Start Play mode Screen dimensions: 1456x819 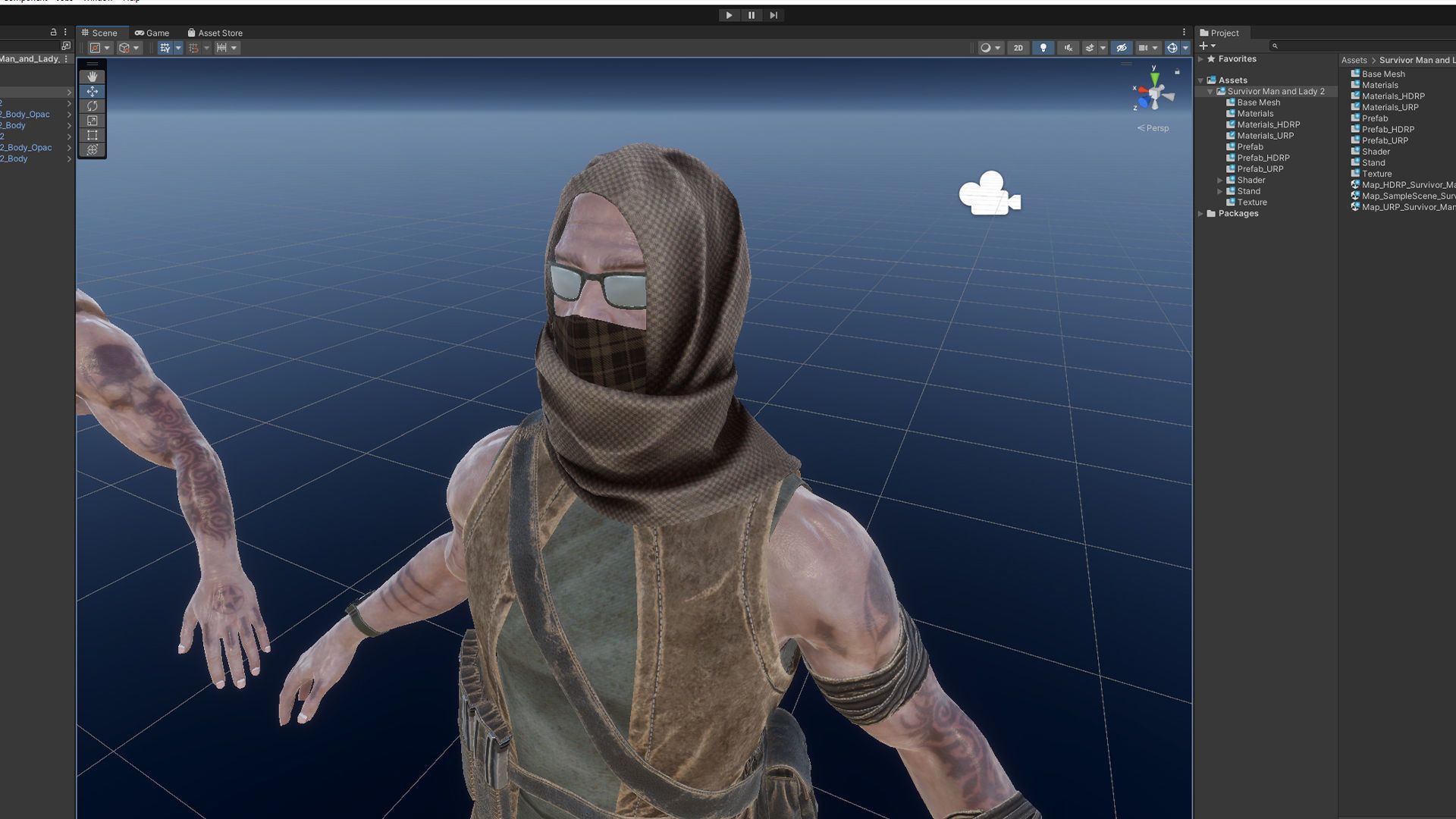[x=729, y=15]
